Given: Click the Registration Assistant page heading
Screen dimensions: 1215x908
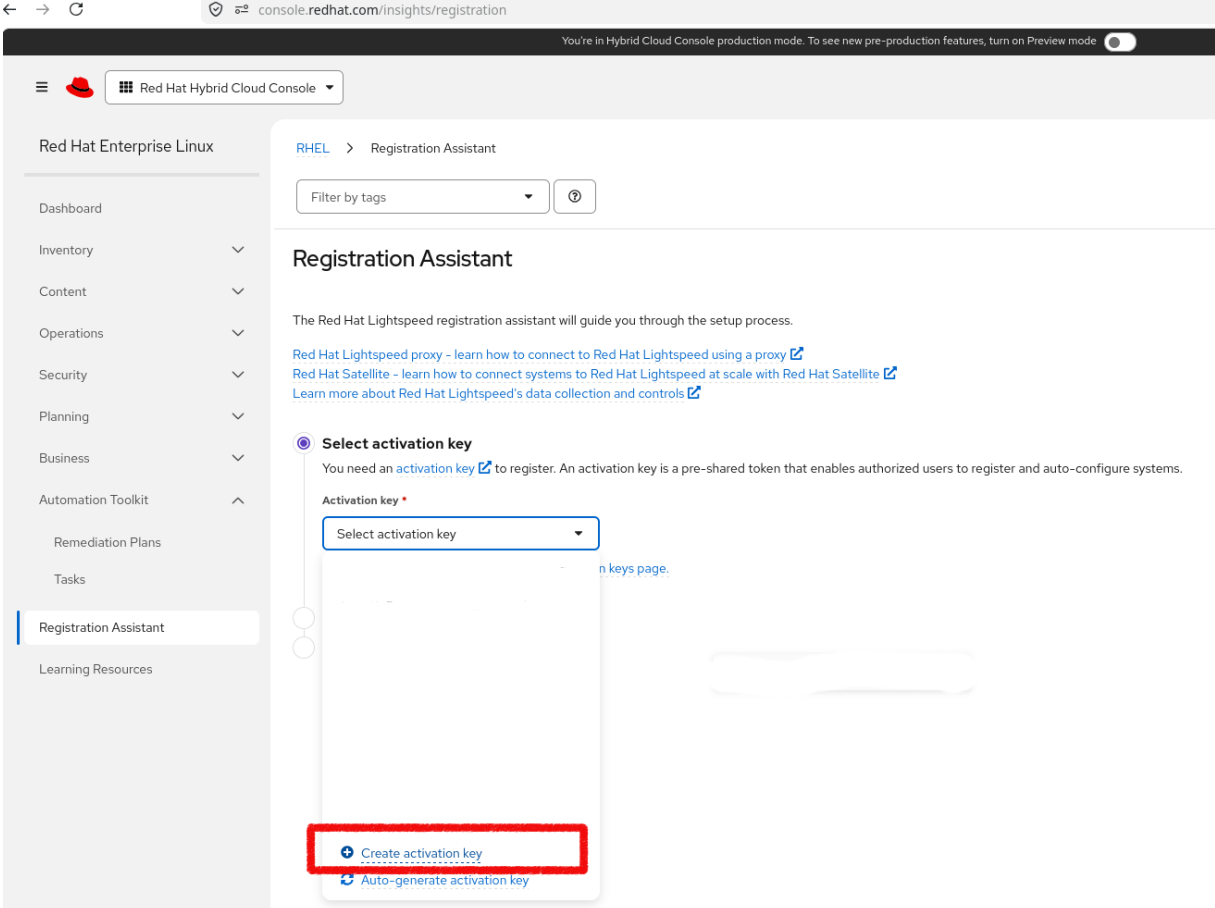Looking at the screenshot, I should [x=402, y=258].
